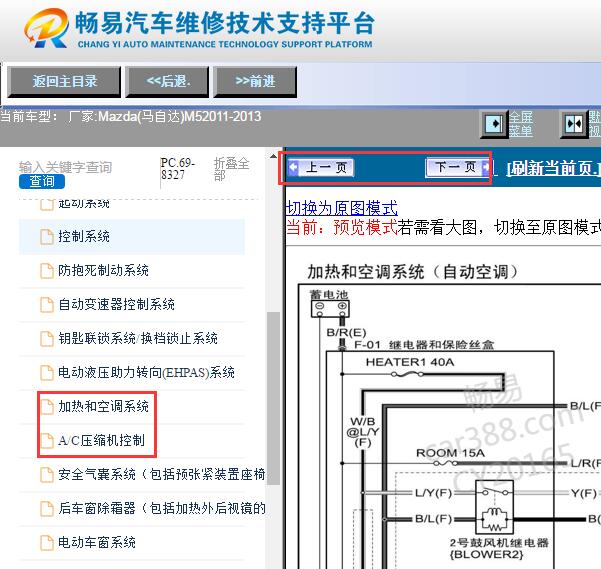Click the blue 查询 search button
Screen dimensions: 601x569
(x=42, y=181)
